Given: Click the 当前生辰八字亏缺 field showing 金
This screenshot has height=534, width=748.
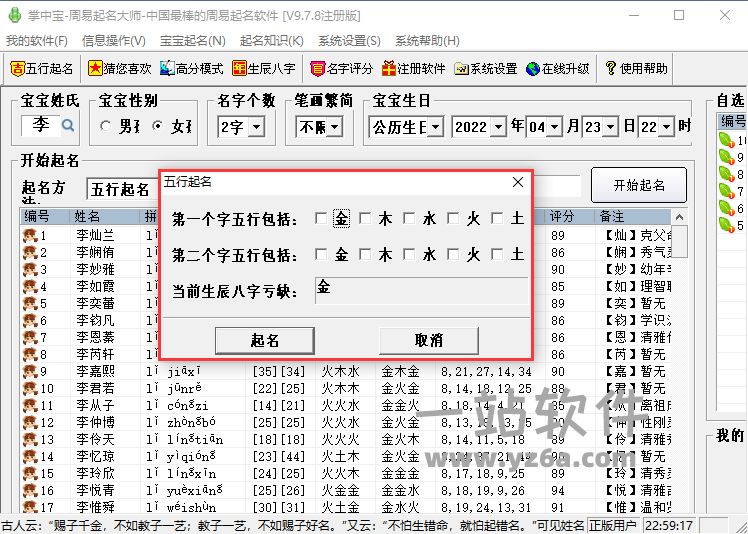Looking at the screenshot, I should pyautogui.click(x=422, y=290).
